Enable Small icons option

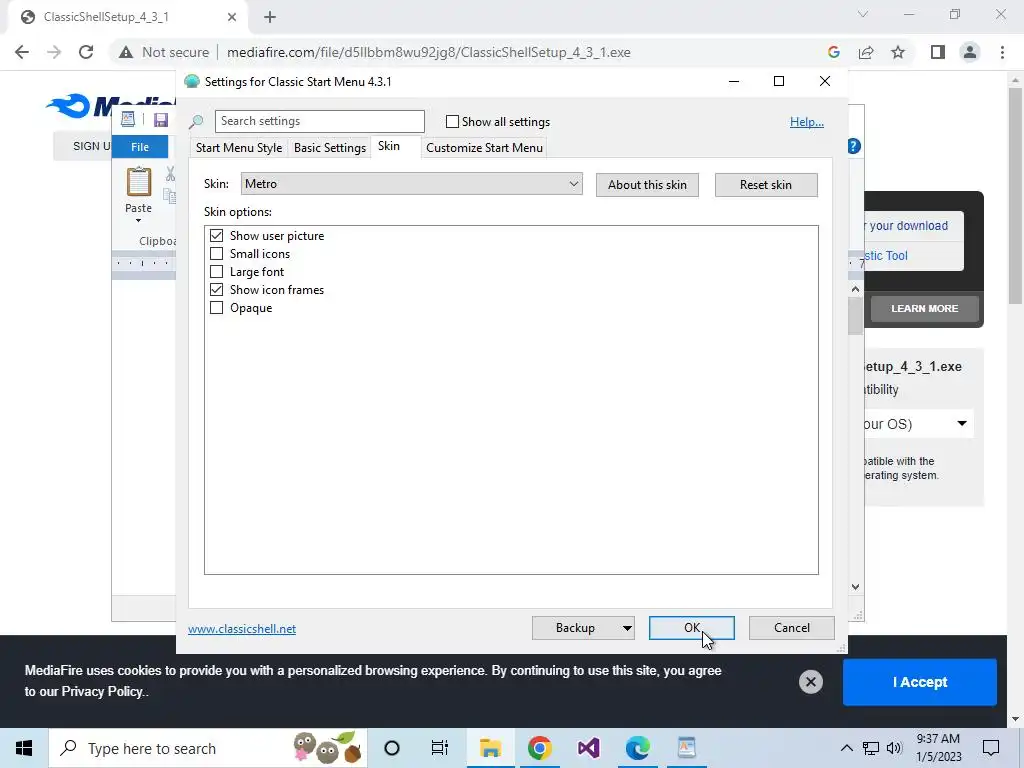pyautogui.click(x=216, y=254)
